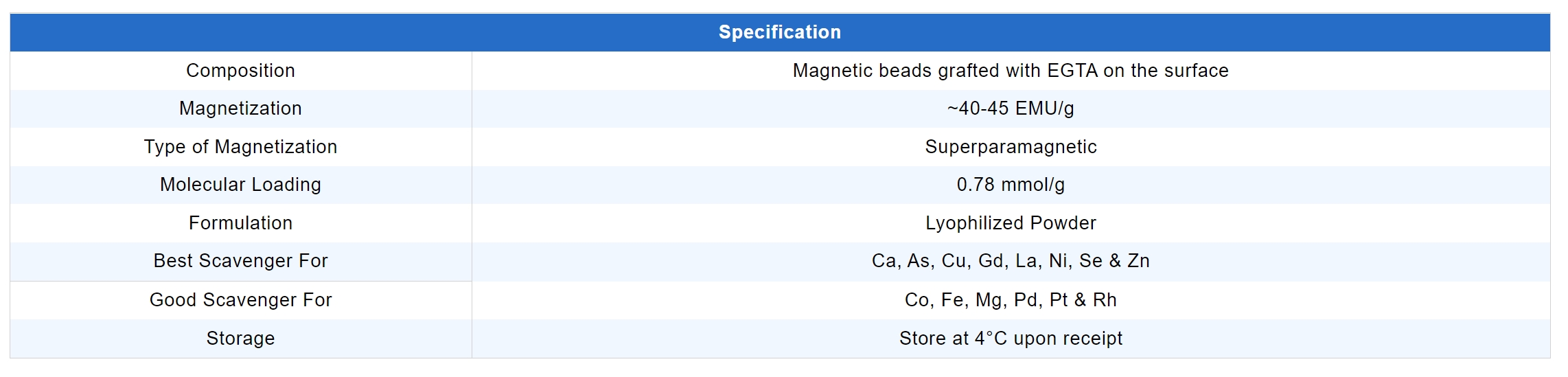Screen dimensions: 1568x377
Task: Click the Good Scavenger For label
Action: pyautogui.click(x=240, y=300)
